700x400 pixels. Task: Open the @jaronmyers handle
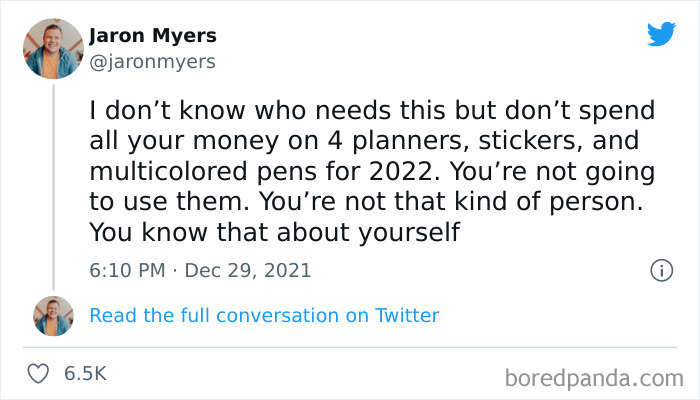click(152, 62)
